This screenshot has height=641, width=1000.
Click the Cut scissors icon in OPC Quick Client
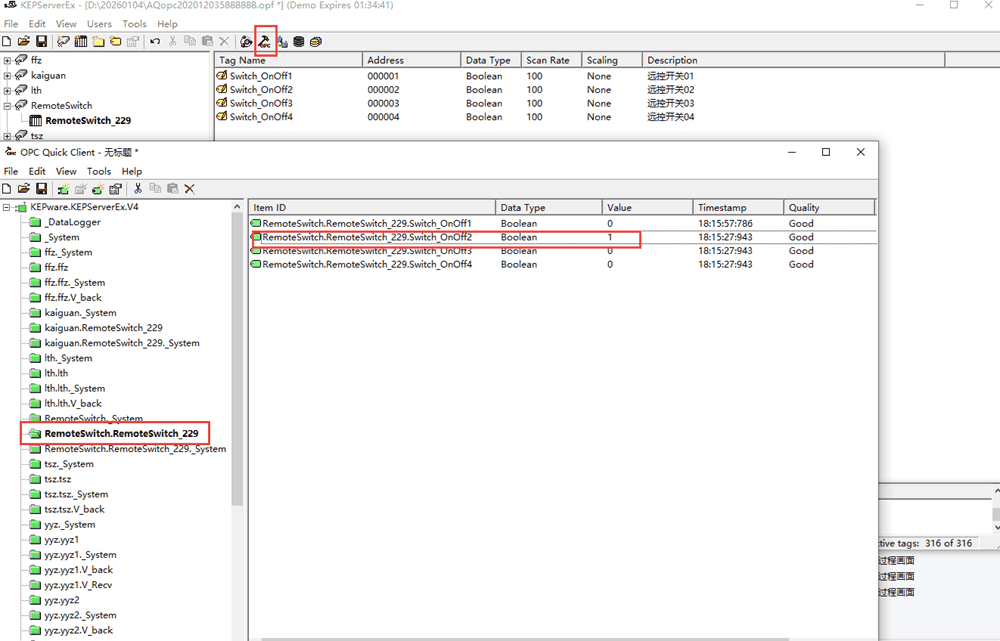[137, 188]
